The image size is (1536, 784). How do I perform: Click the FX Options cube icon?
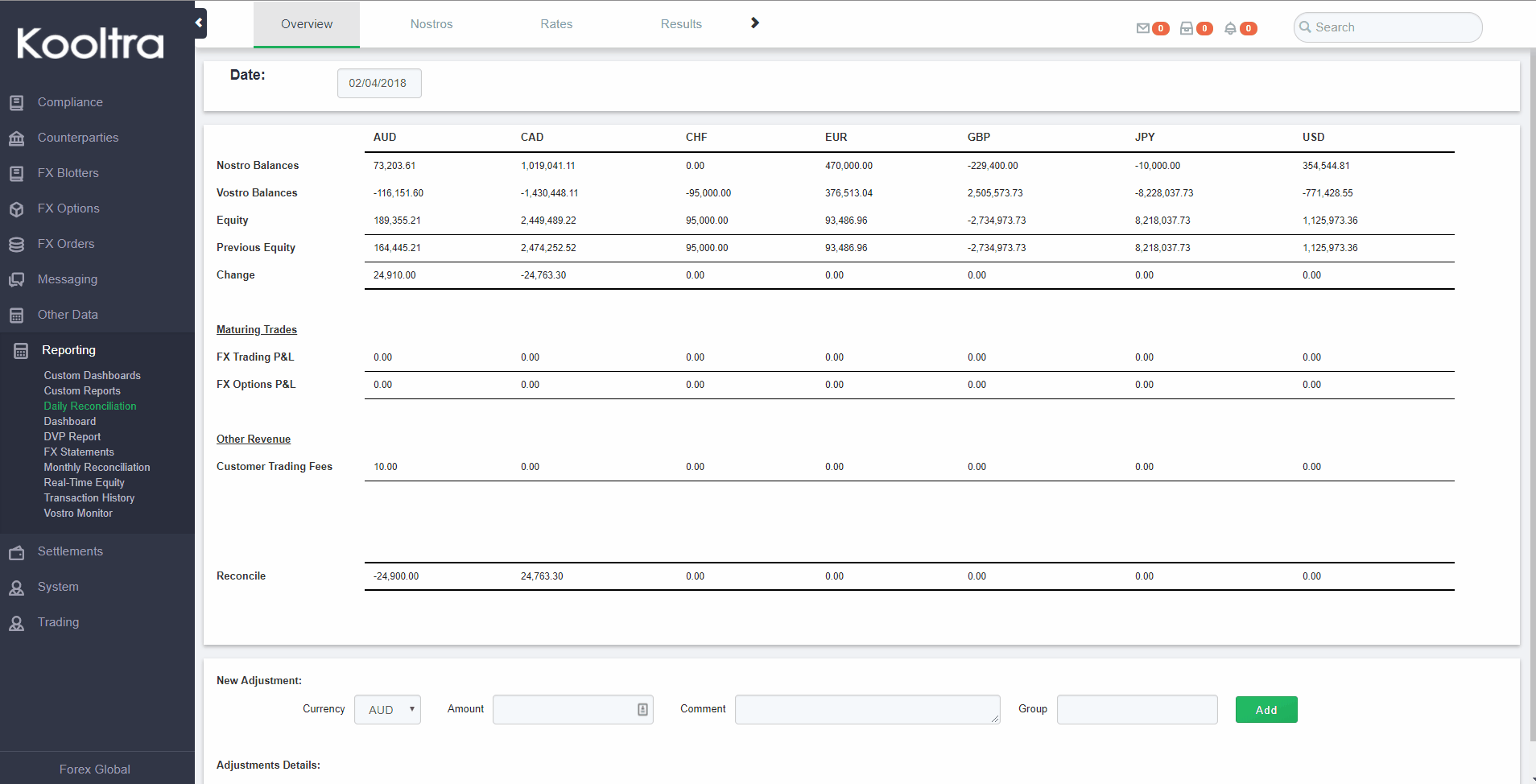click(x=16, y=209)
